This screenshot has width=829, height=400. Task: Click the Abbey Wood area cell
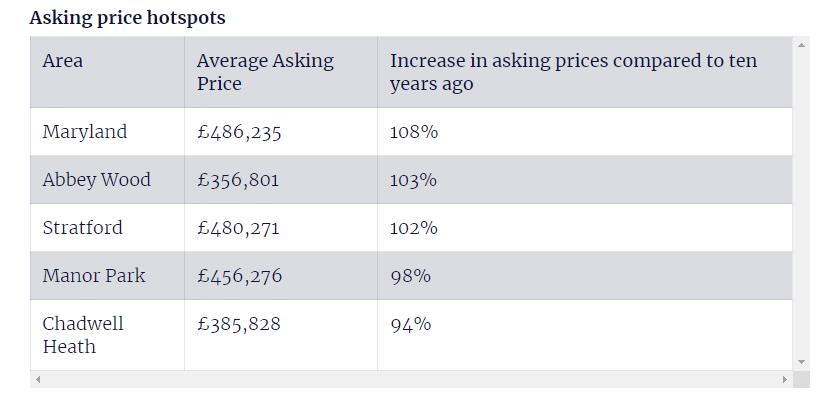coord(96,180)
